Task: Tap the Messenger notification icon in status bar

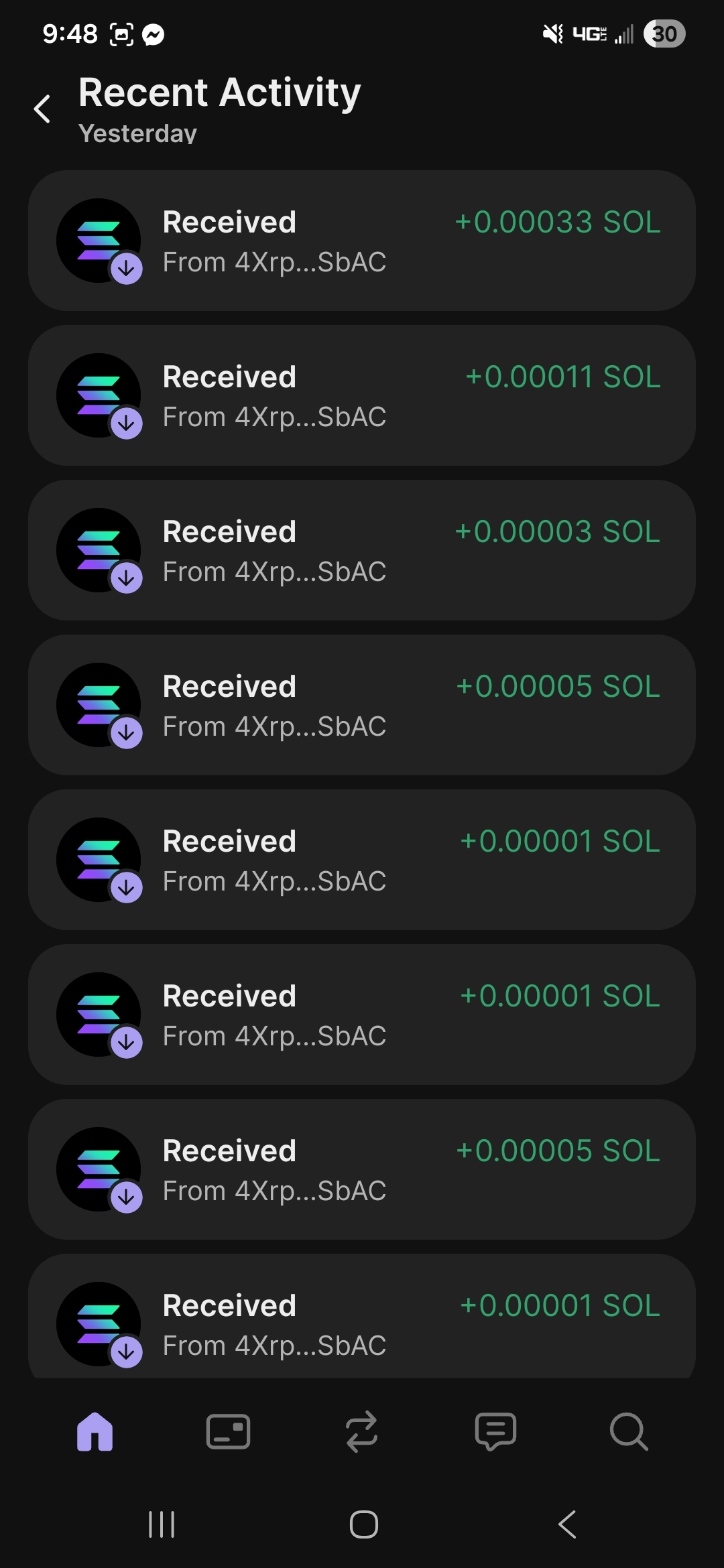Action: [154, 34]
